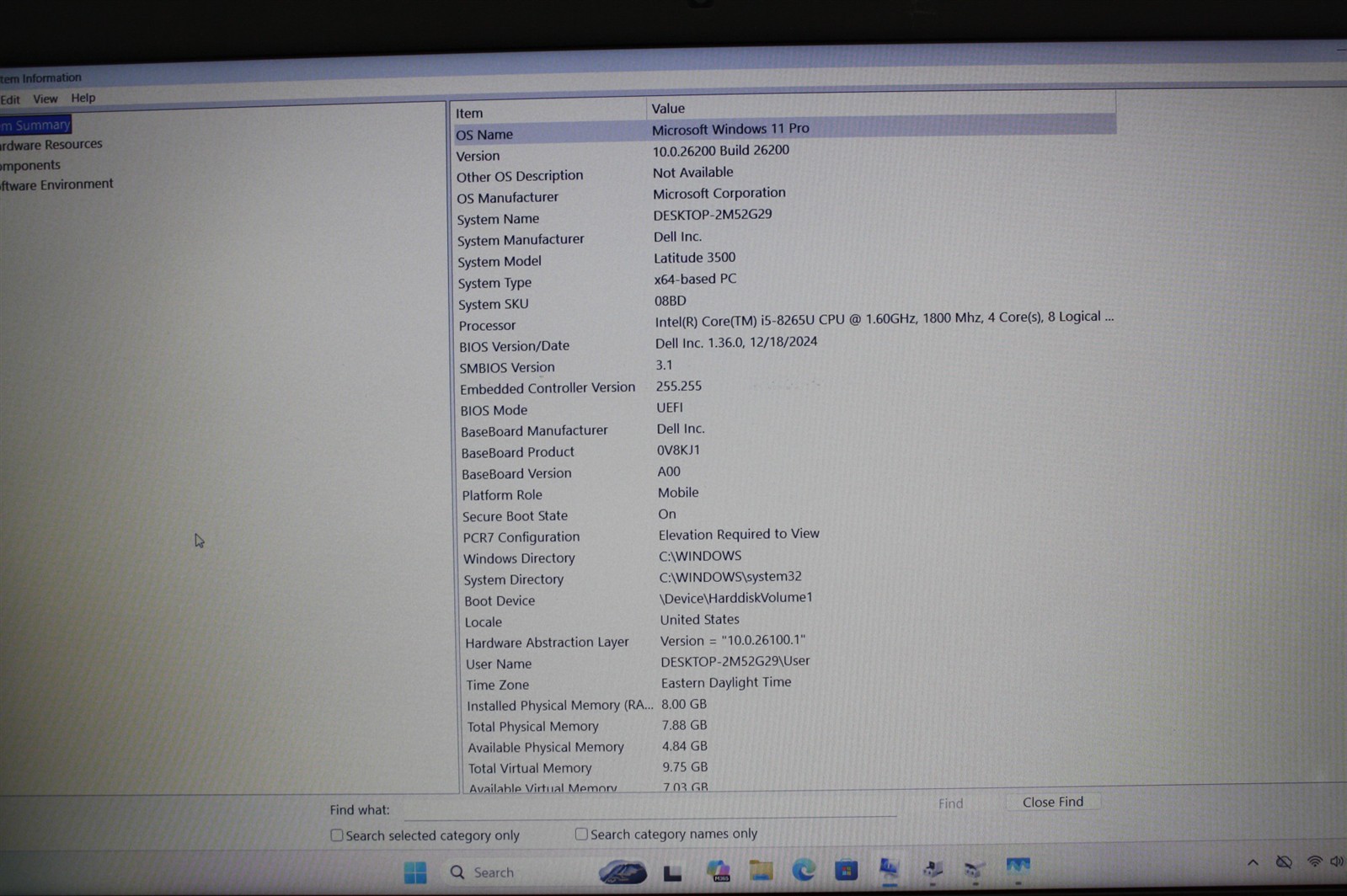Screen dimensions: 1347x896
Task: Expand Components tree node
Action: tap(30, 165)
